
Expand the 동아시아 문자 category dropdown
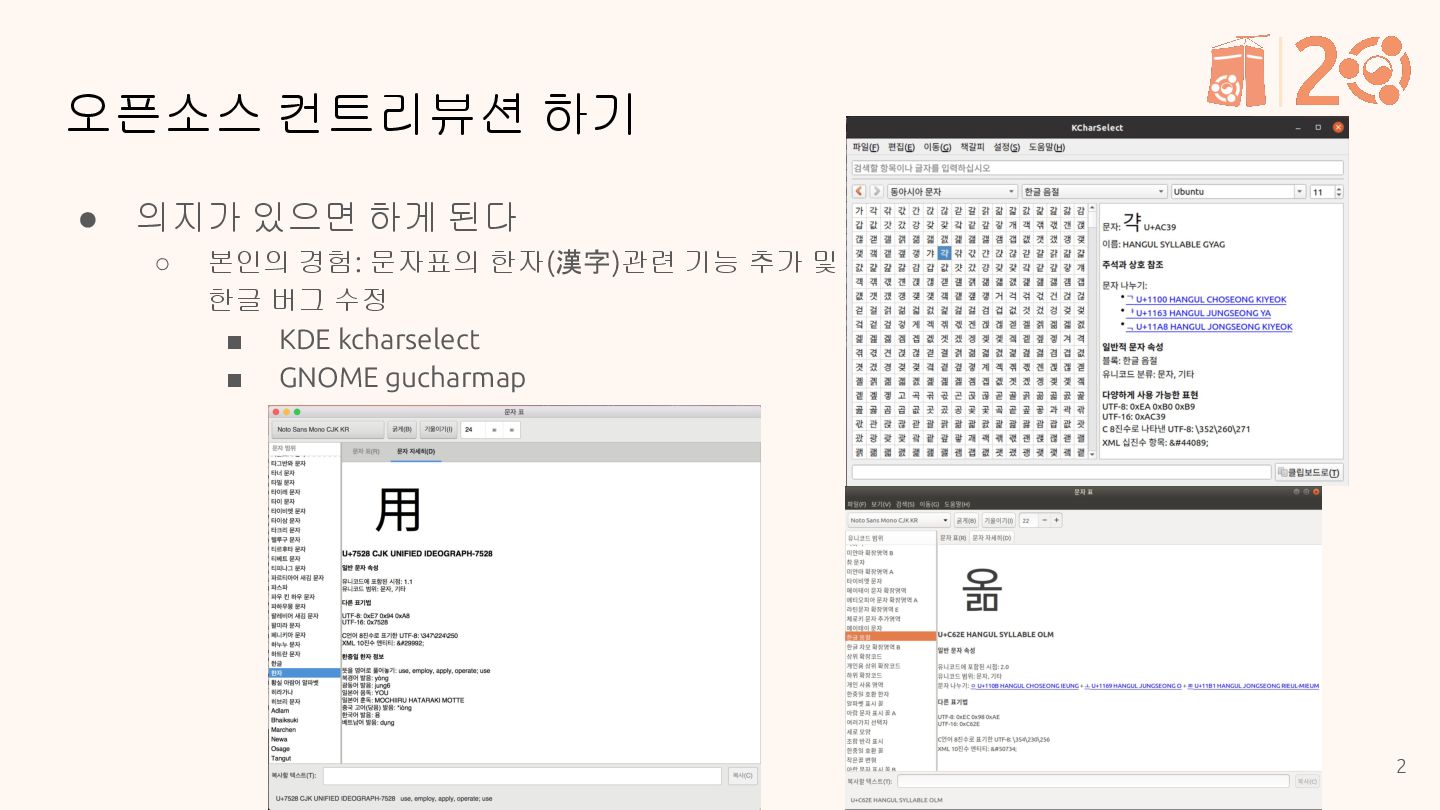pos(952,191)
